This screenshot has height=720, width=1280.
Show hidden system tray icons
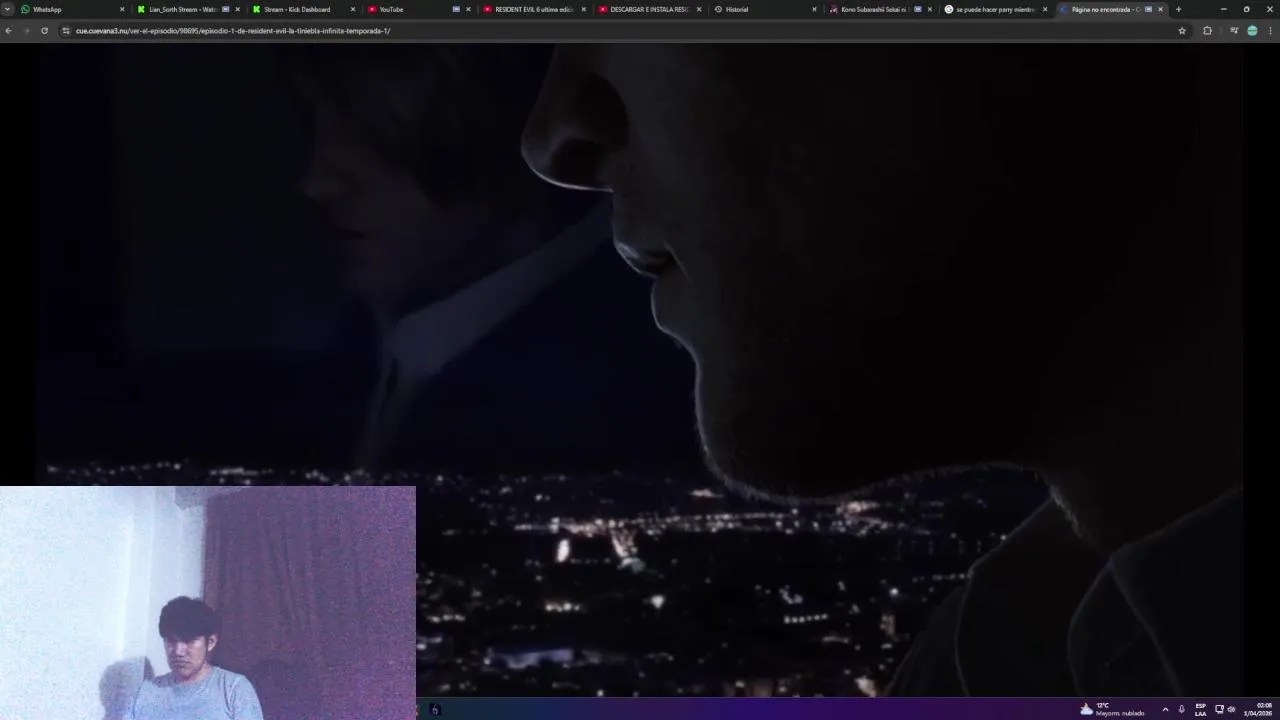pyautogui.click(x=1165, y=709)
